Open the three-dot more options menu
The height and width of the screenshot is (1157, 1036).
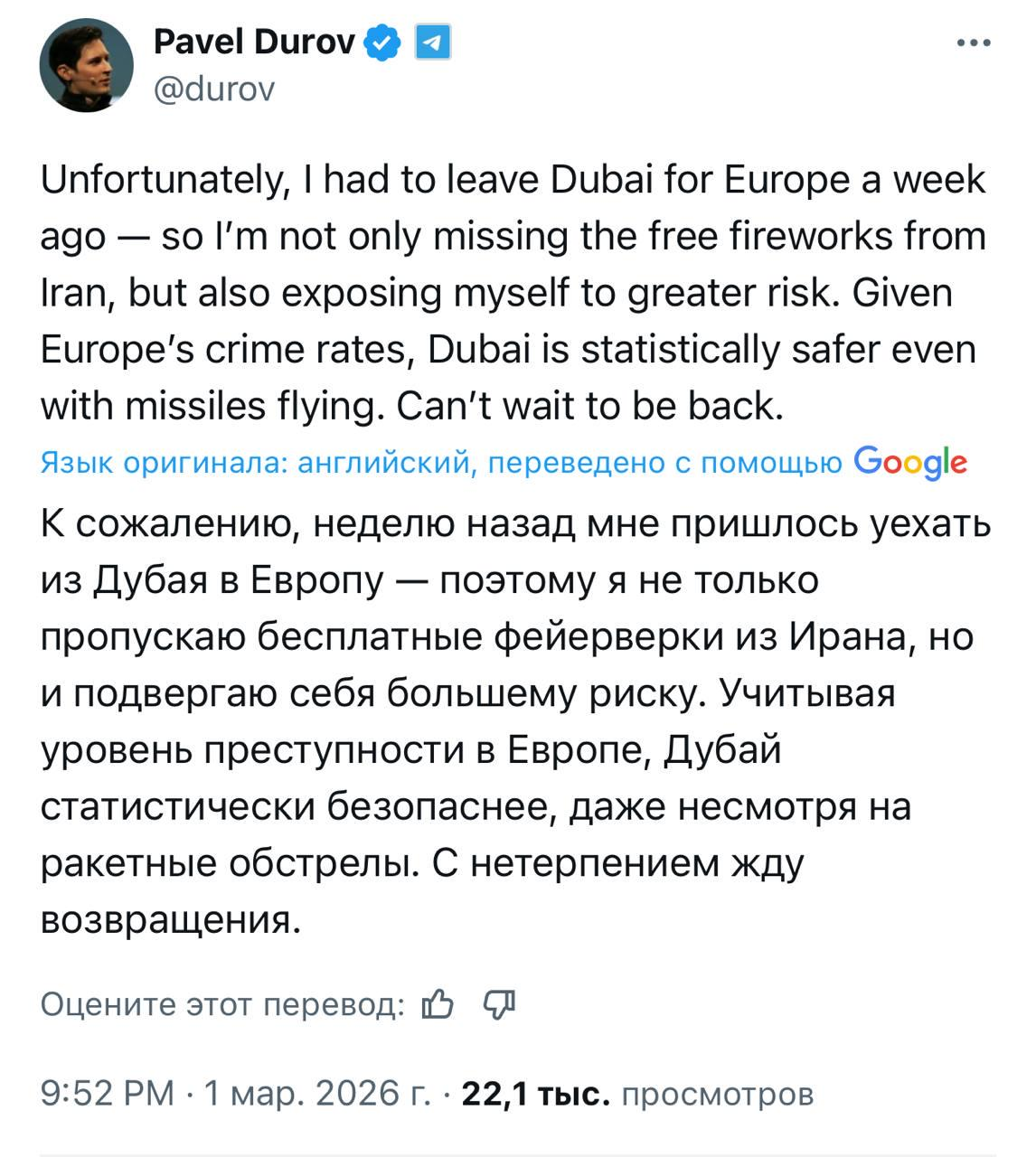pyautogui.click(x=974, y=43)
